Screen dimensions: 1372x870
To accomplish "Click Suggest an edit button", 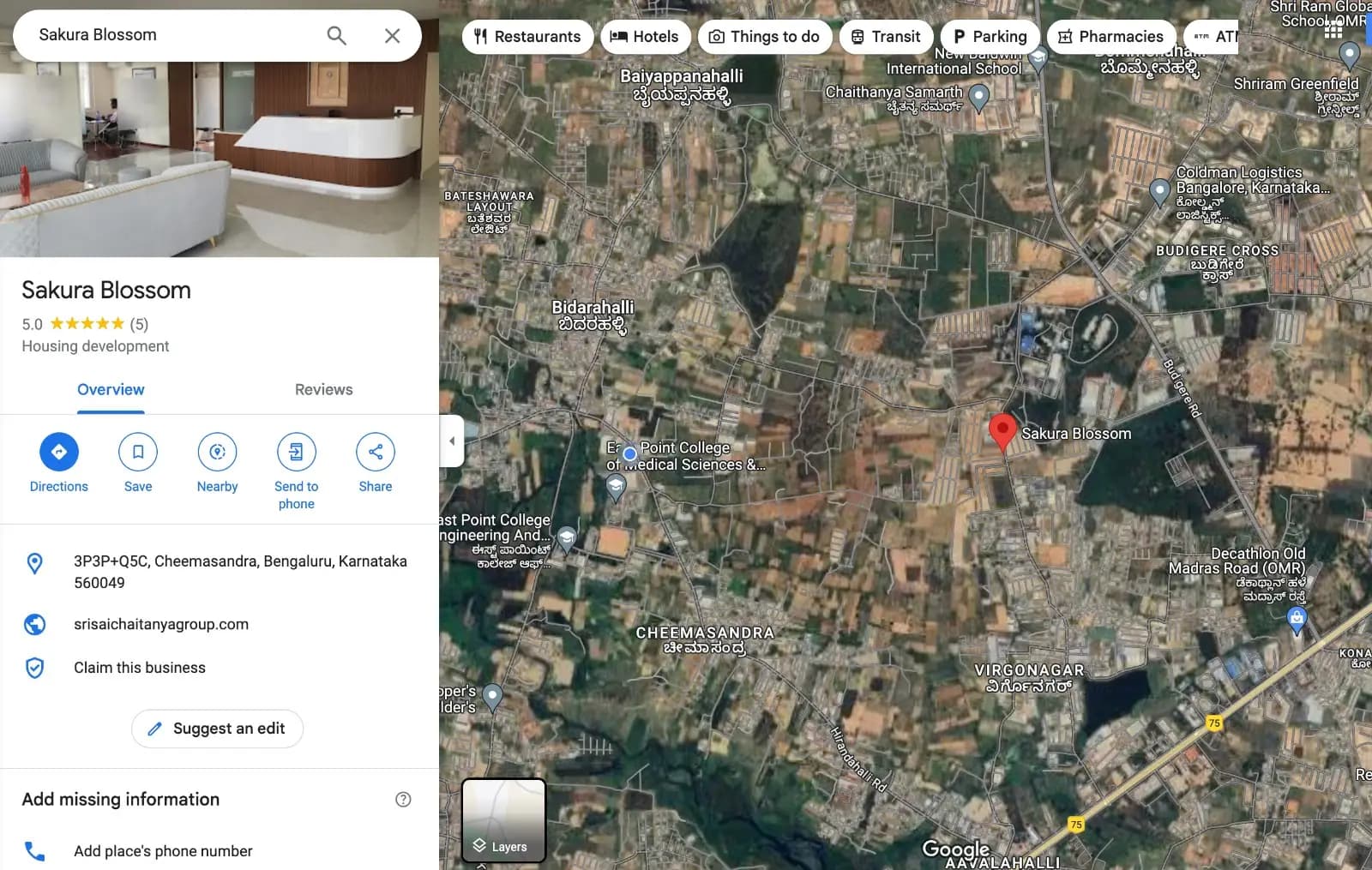I will [x=217, y=729].
